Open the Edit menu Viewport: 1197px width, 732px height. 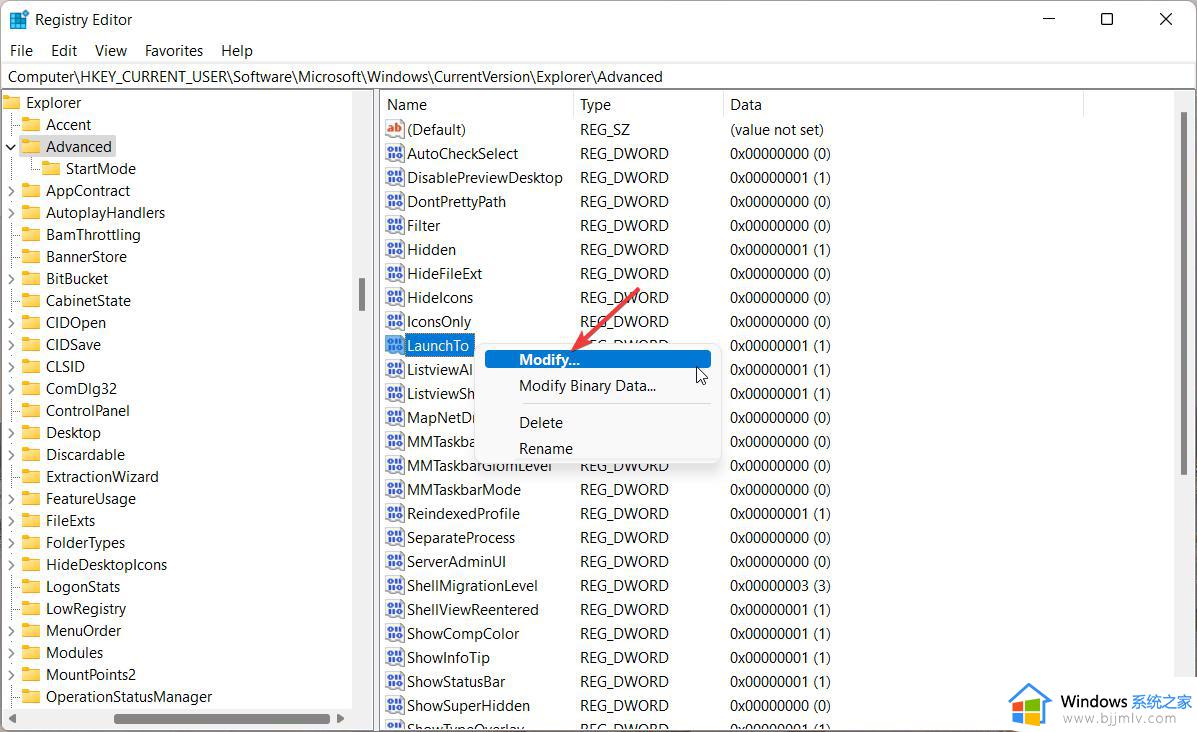click(64, 50)
